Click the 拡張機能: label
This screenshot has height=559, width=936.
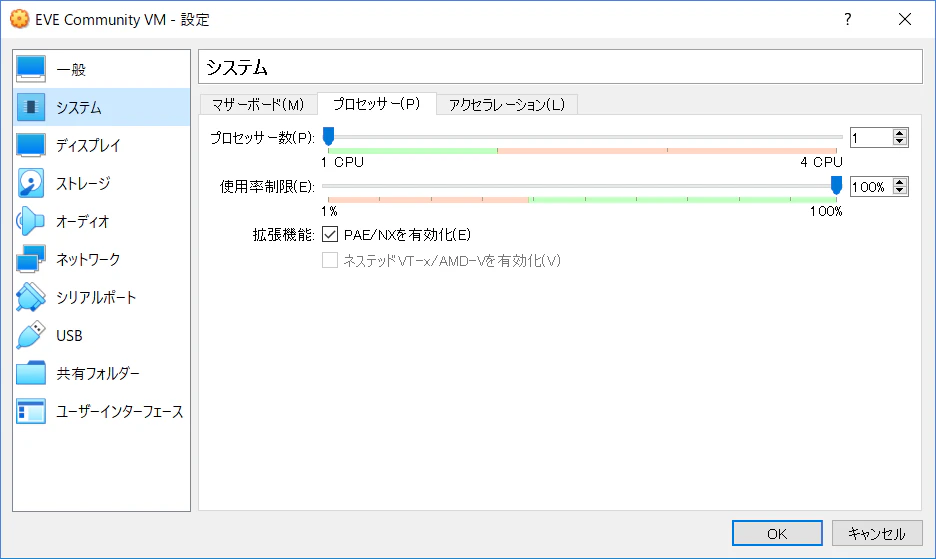pyautogui.click(x=284, y=235)
